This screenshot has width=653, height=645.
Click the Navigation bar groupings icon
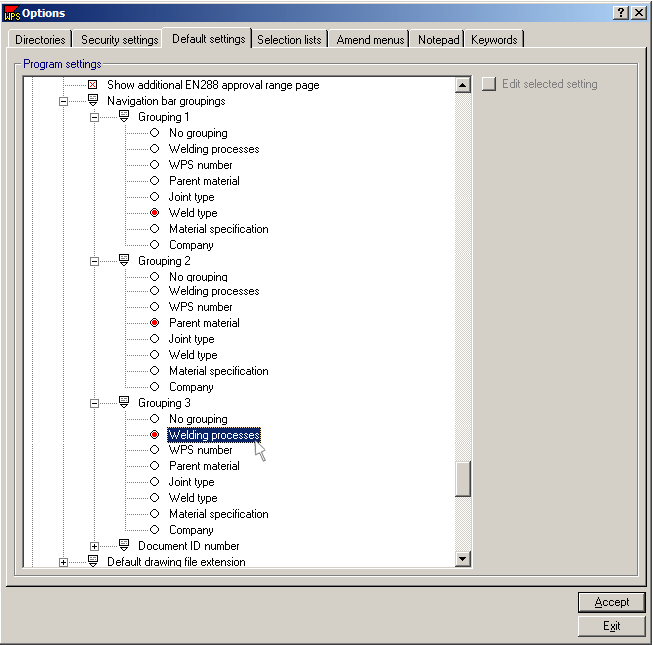point(93,101)
